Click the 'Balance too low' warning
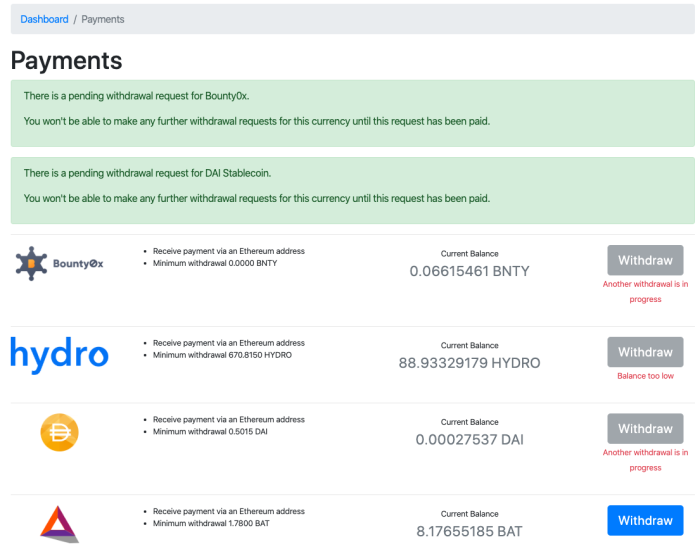The image size is (700, 554). 646,376
